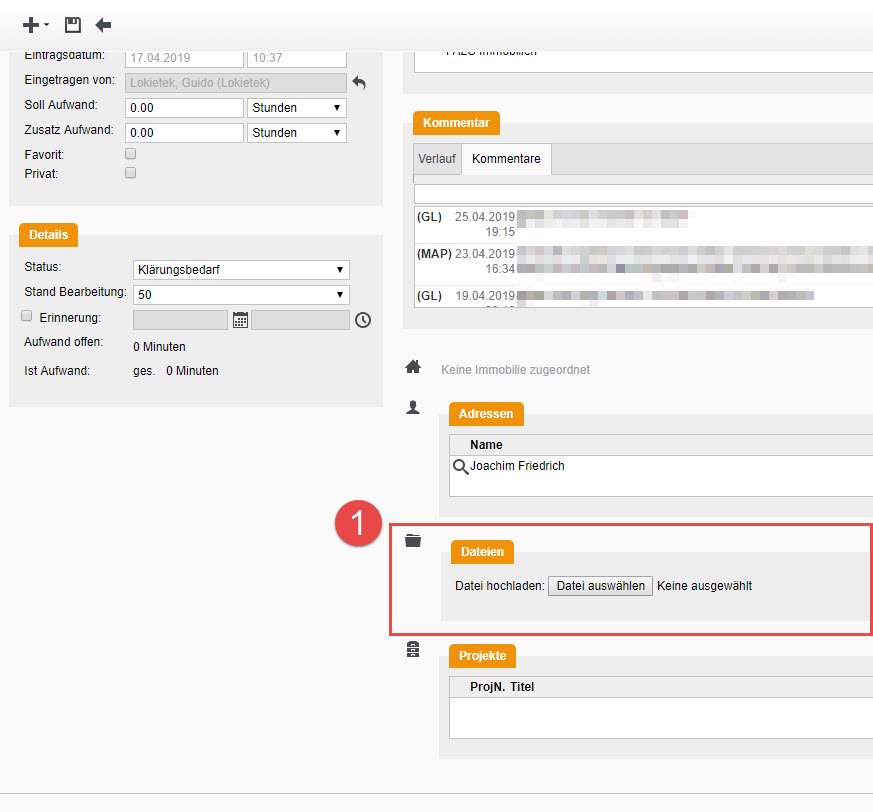Viewport: 873px width, 812px height.
Task: Click the Zusatz Aufwand input field
Action: coord(185,133)
